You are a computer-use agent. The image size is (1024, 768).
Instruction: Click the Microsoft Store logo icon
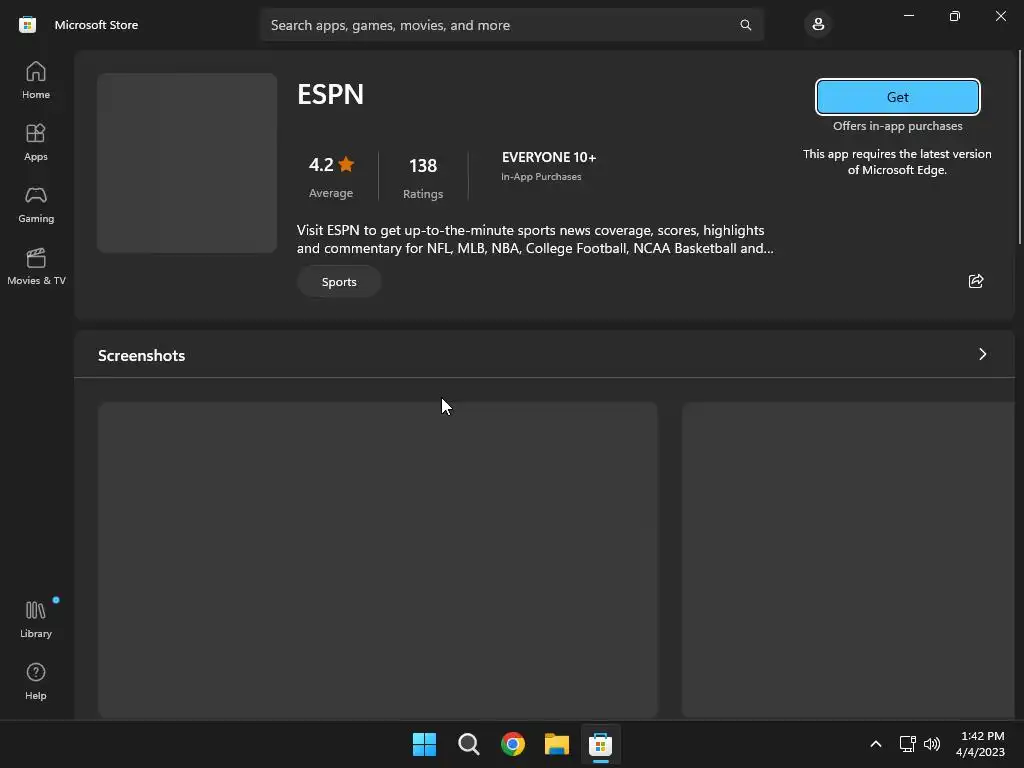point(27,25)
